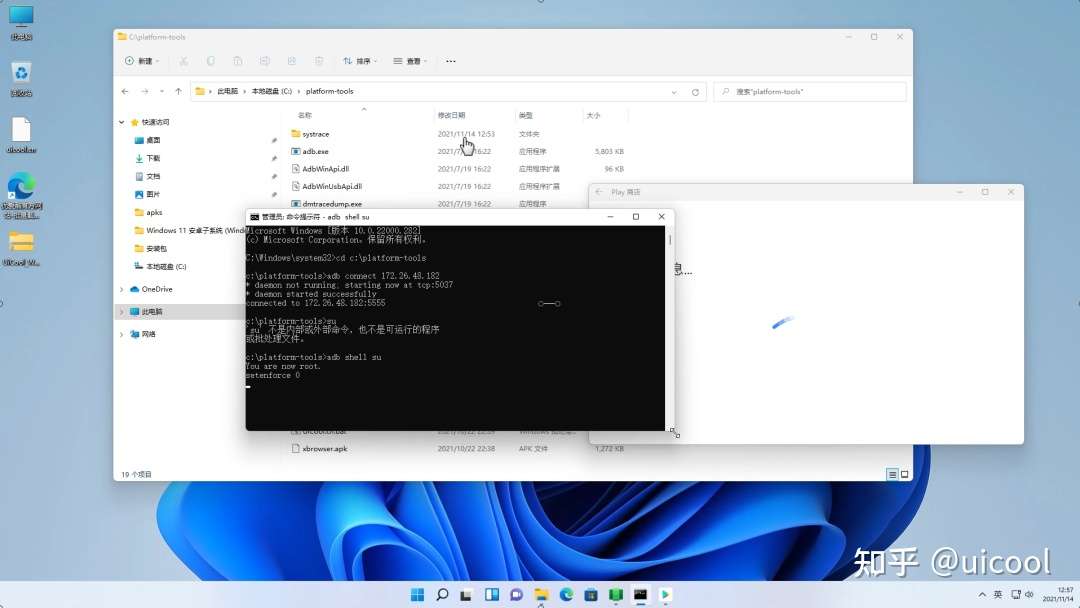This screenshot has width=1080, height=608.
Task: Open Recycle Bin desktop icon
Action: point(21,79)
